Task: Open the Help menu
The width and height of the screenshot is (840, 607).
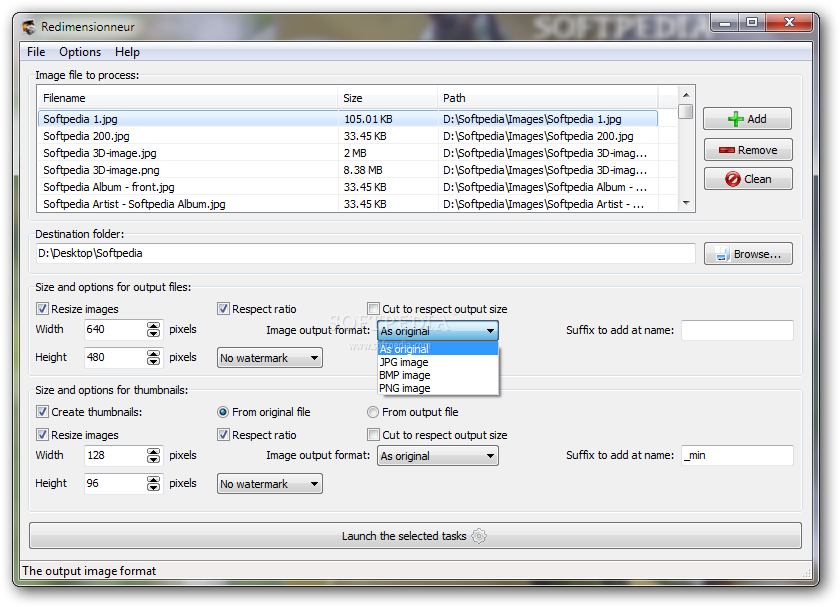Action: click(x=127, y=52)
